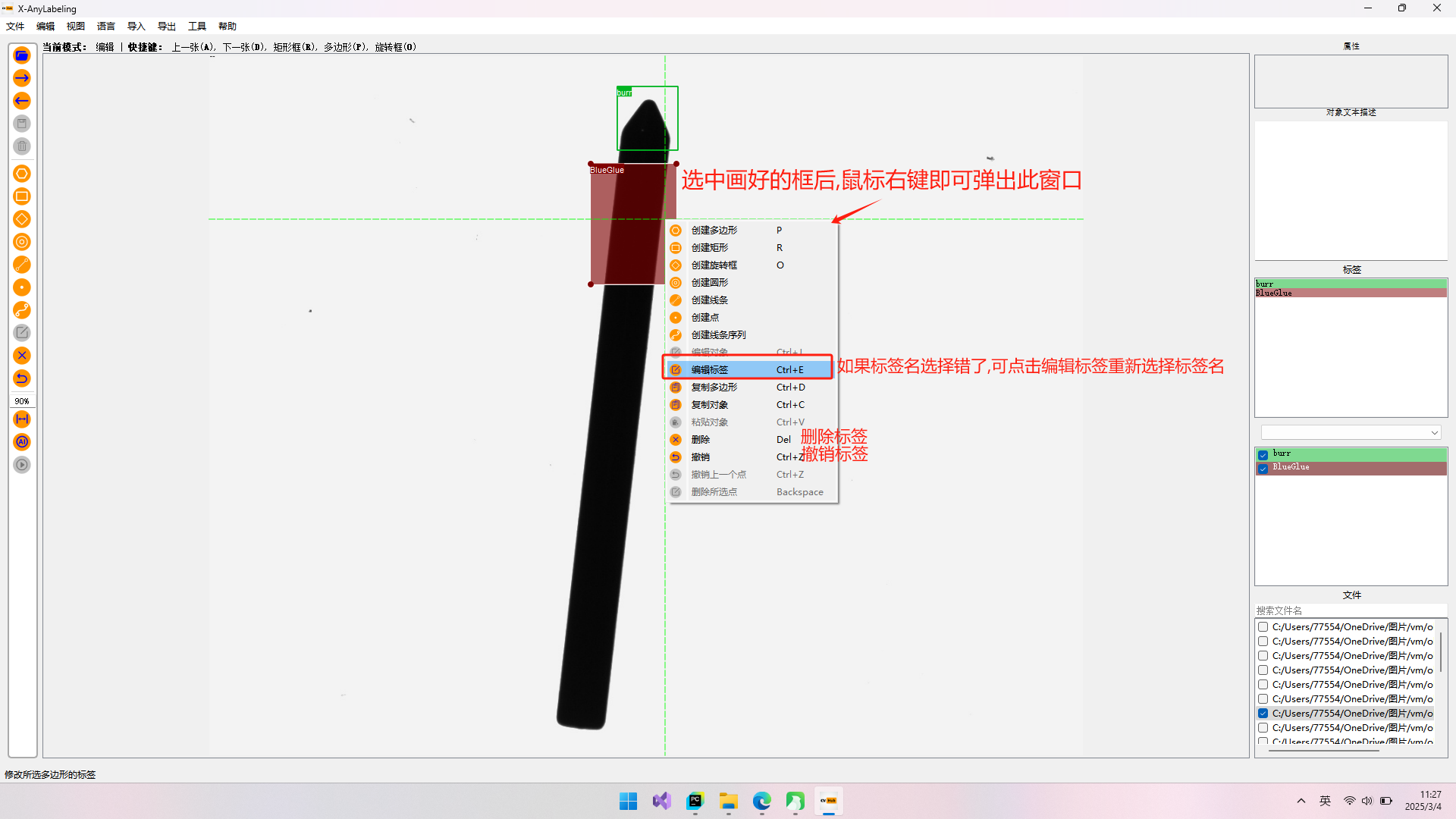Open Microsoft Edge from the taskbar

coord(761,802)
